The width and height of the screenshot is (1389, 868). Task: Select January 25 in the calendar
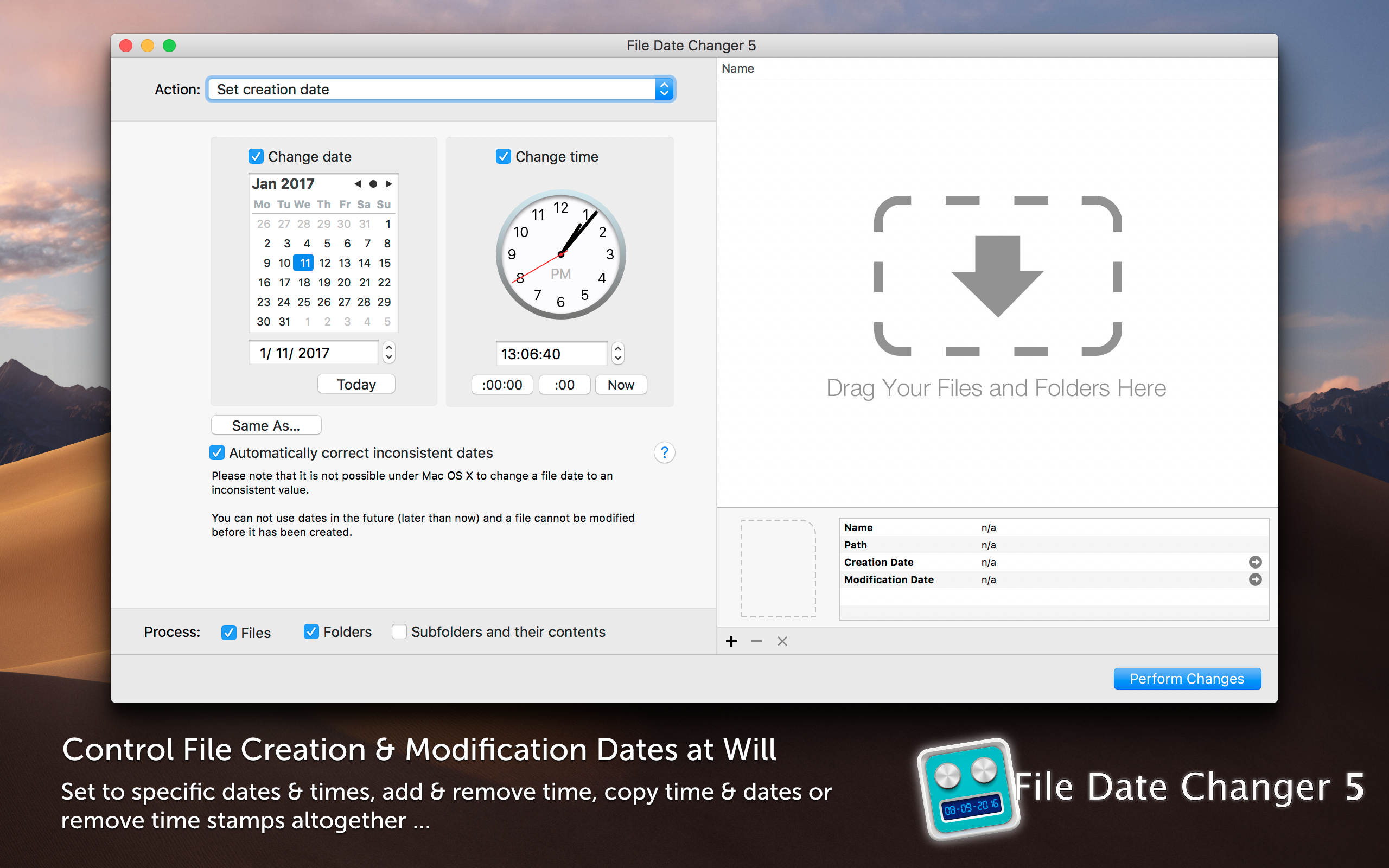(304, 302)
